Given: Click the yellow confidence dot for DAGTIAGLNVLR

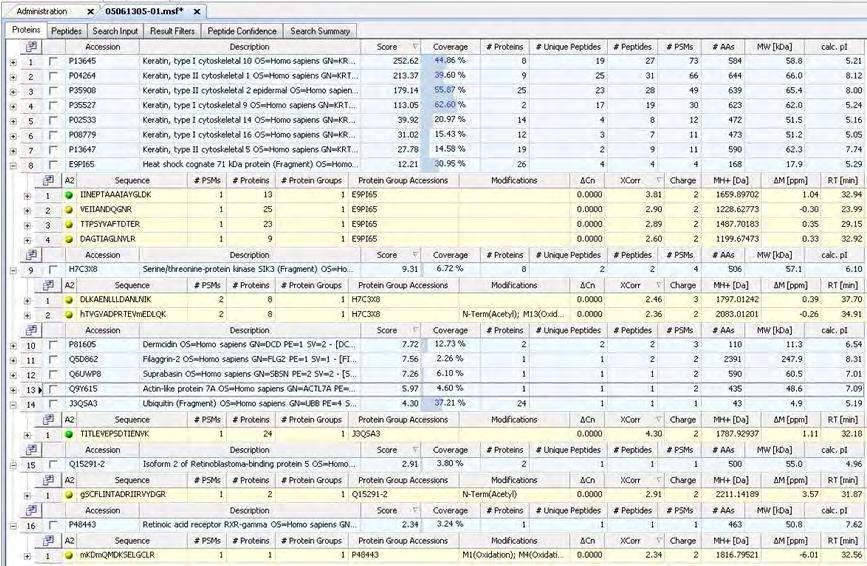Looking at the screenshot, I should point(69,239).
